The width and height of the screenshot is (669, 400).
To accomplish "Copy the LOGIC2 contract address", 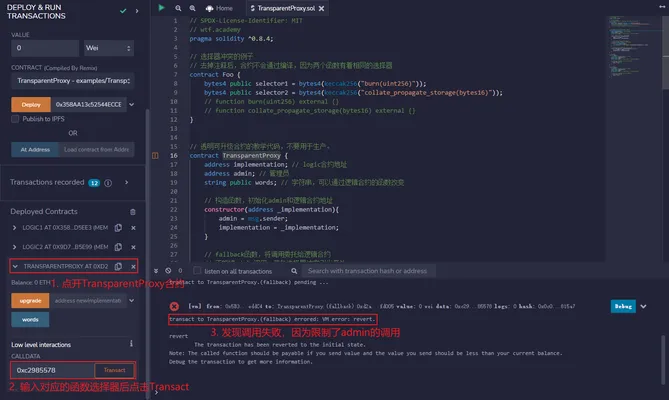I will click(x=118, y=247).
